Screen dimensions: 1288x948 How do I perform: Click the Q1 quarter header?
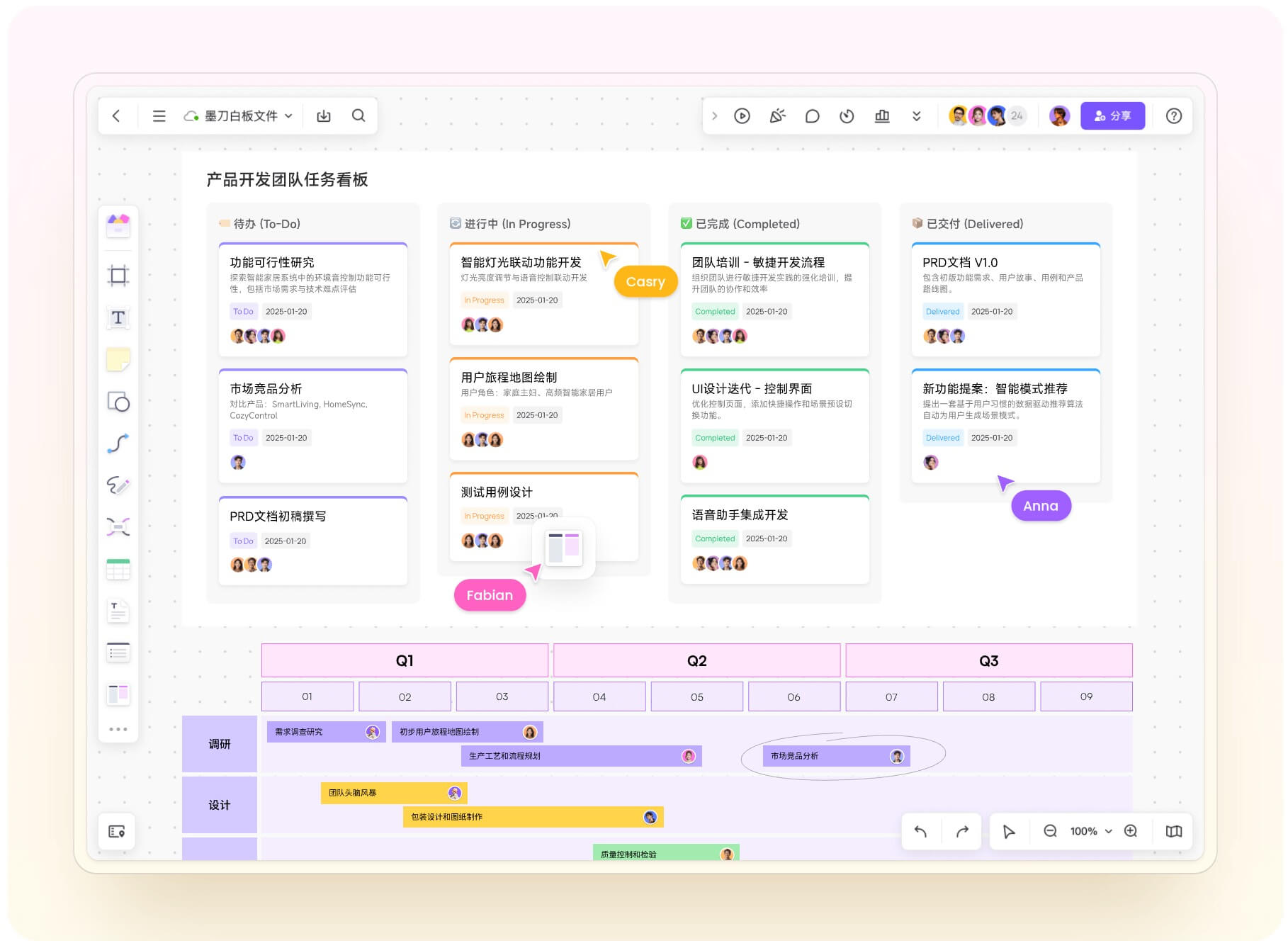pos(405,660)
